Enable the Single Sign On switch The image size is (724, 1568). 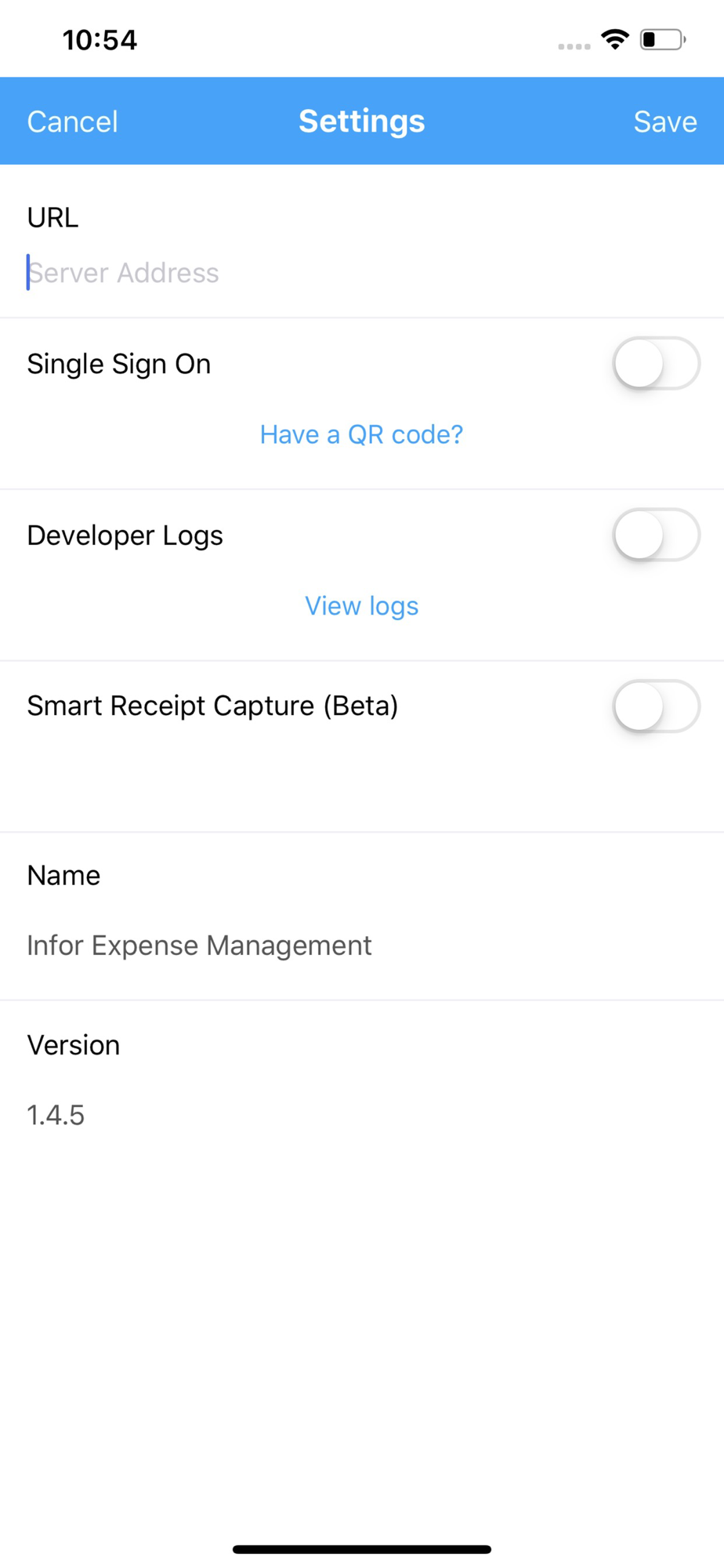[656, 363]
